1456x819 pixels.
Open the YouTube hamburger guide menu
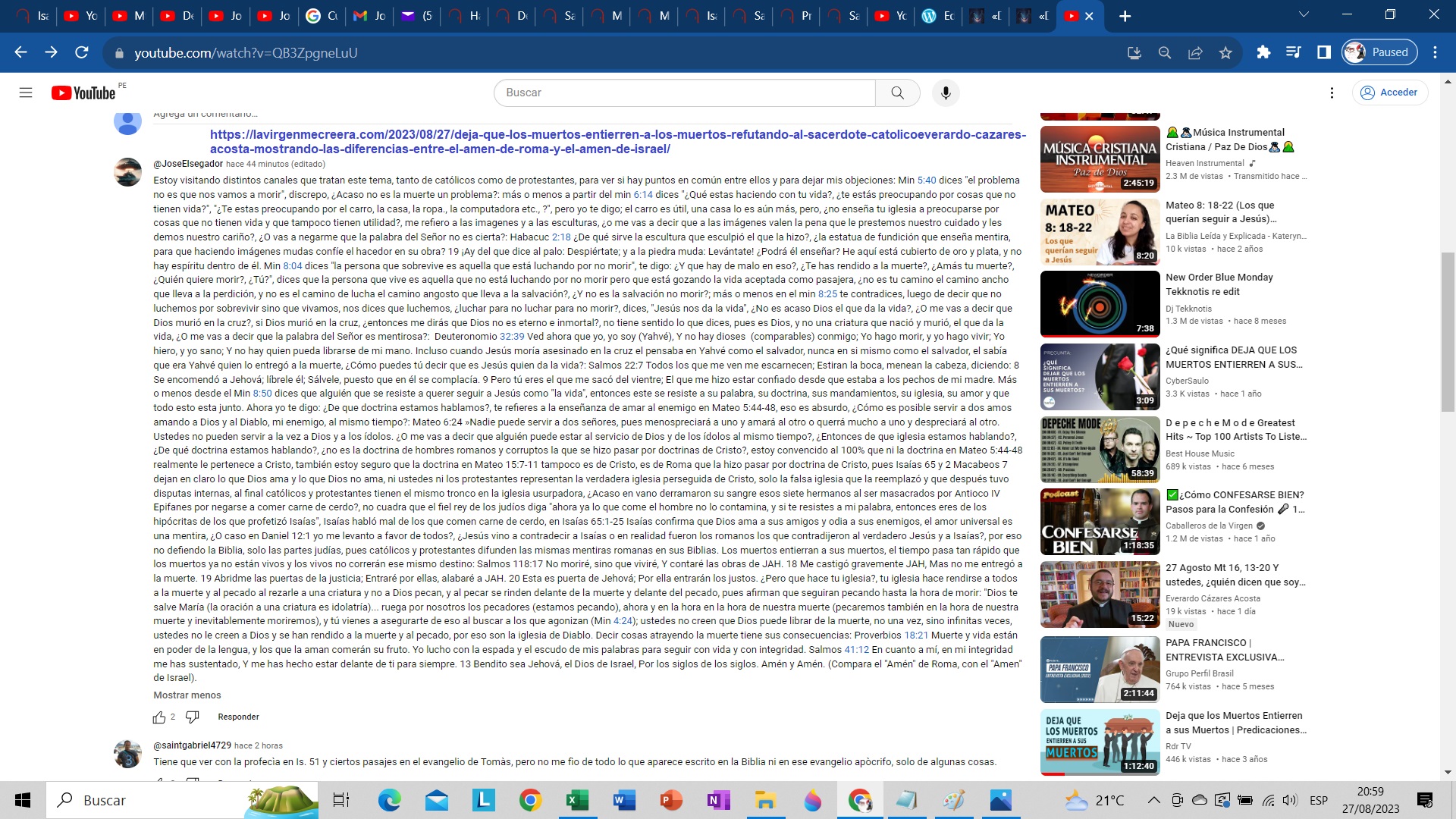(x=26, y=93)
